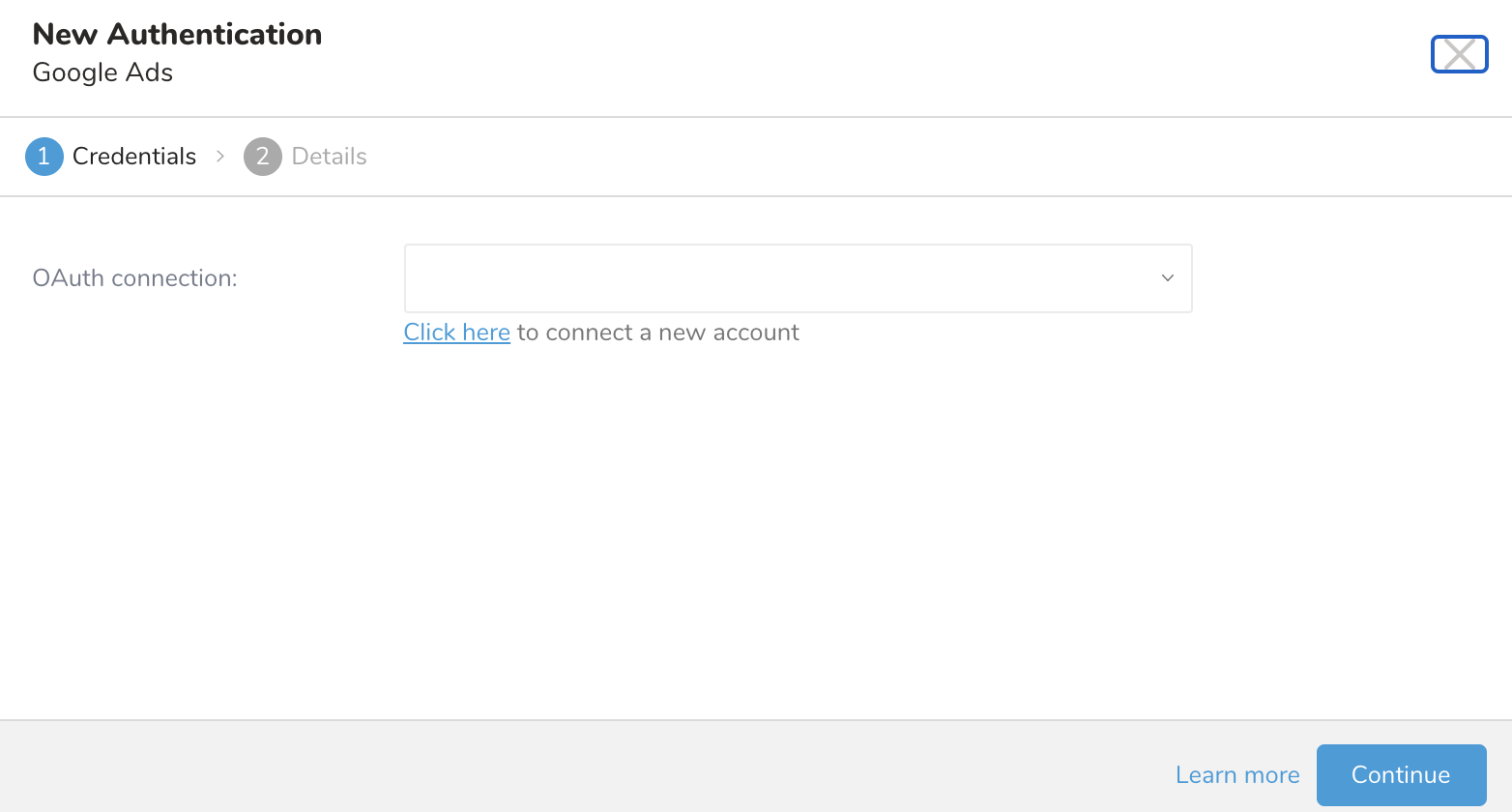Click the "New Authentication" dialog title
The height and width of the screenshot is (812, 1512).
click(x=177, y=35)
